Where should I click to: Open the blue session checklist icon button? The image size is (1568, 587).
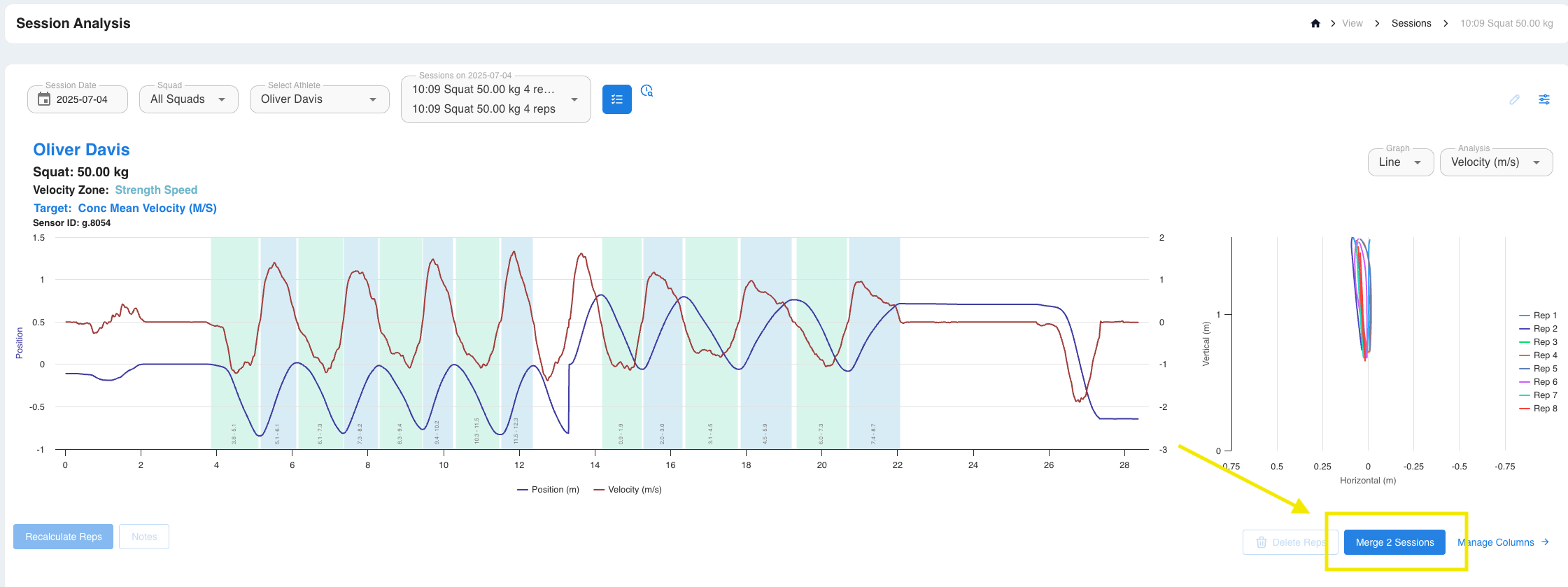pos(617,99)
